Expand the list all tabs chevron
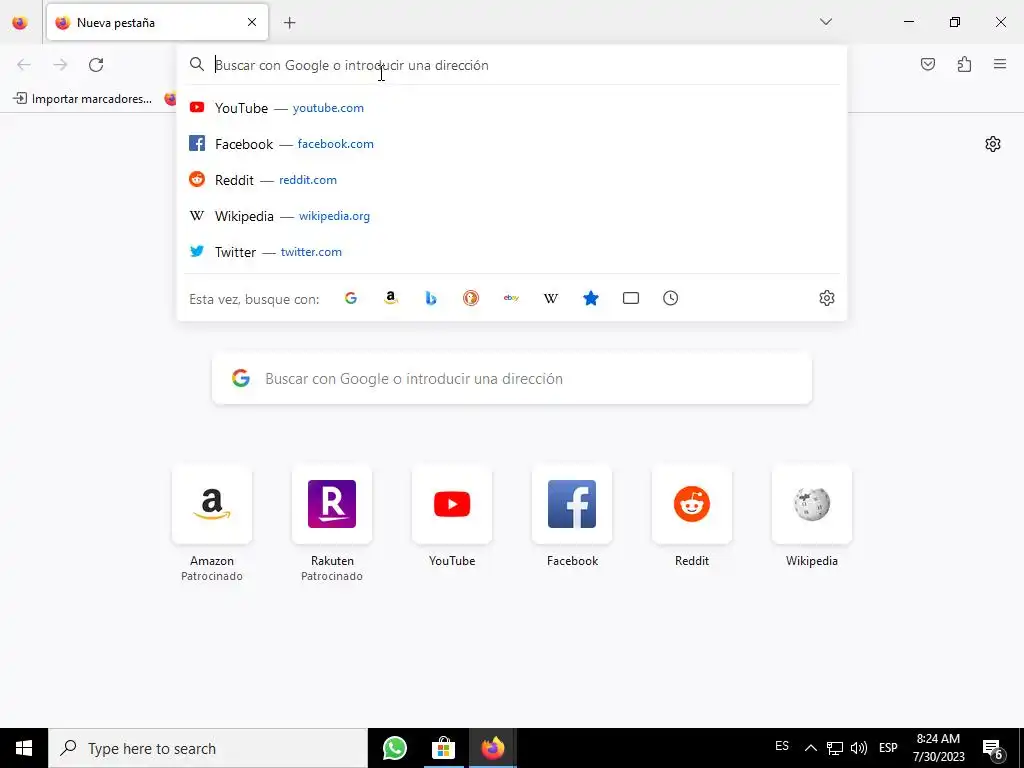 (x=825, y=22)
